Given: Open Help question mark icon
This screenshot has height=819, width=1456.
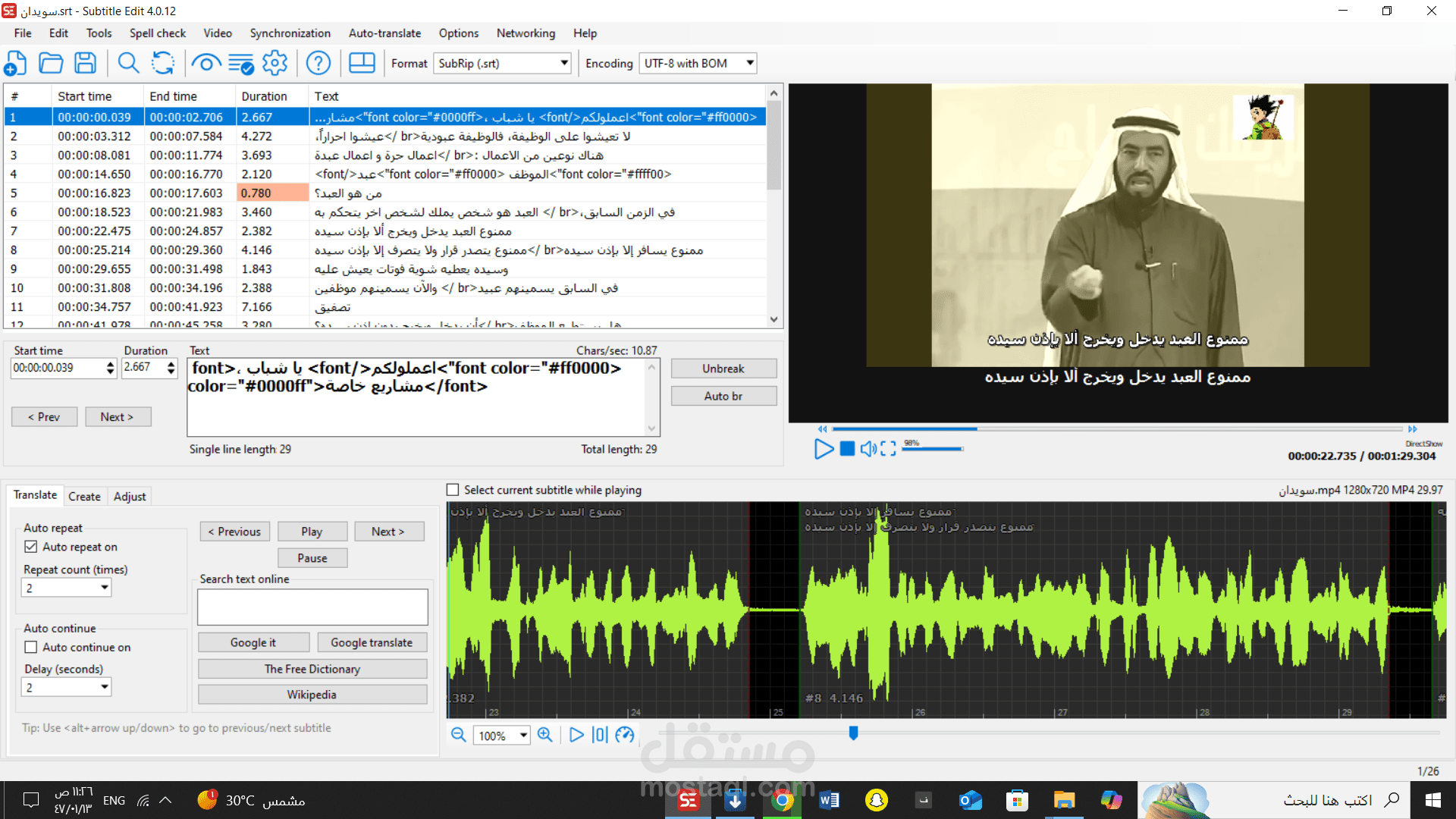Looking at the screenshot, I should [318, 63].
